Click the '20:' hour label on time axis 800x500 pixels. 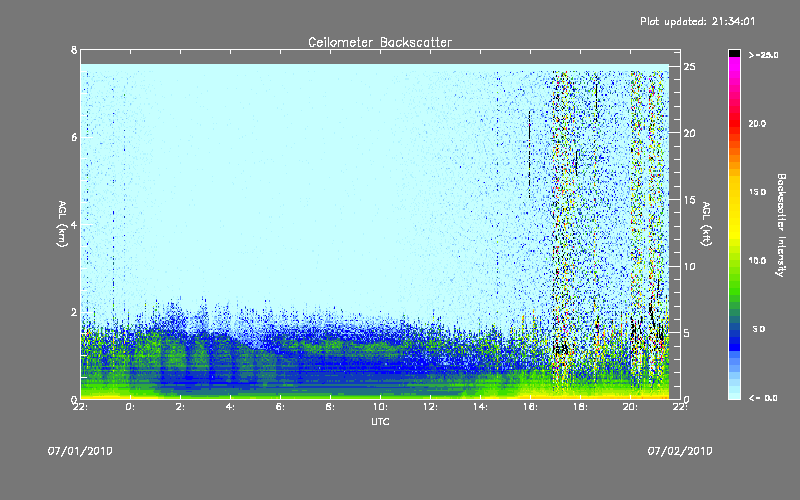(x=630, y=407)
